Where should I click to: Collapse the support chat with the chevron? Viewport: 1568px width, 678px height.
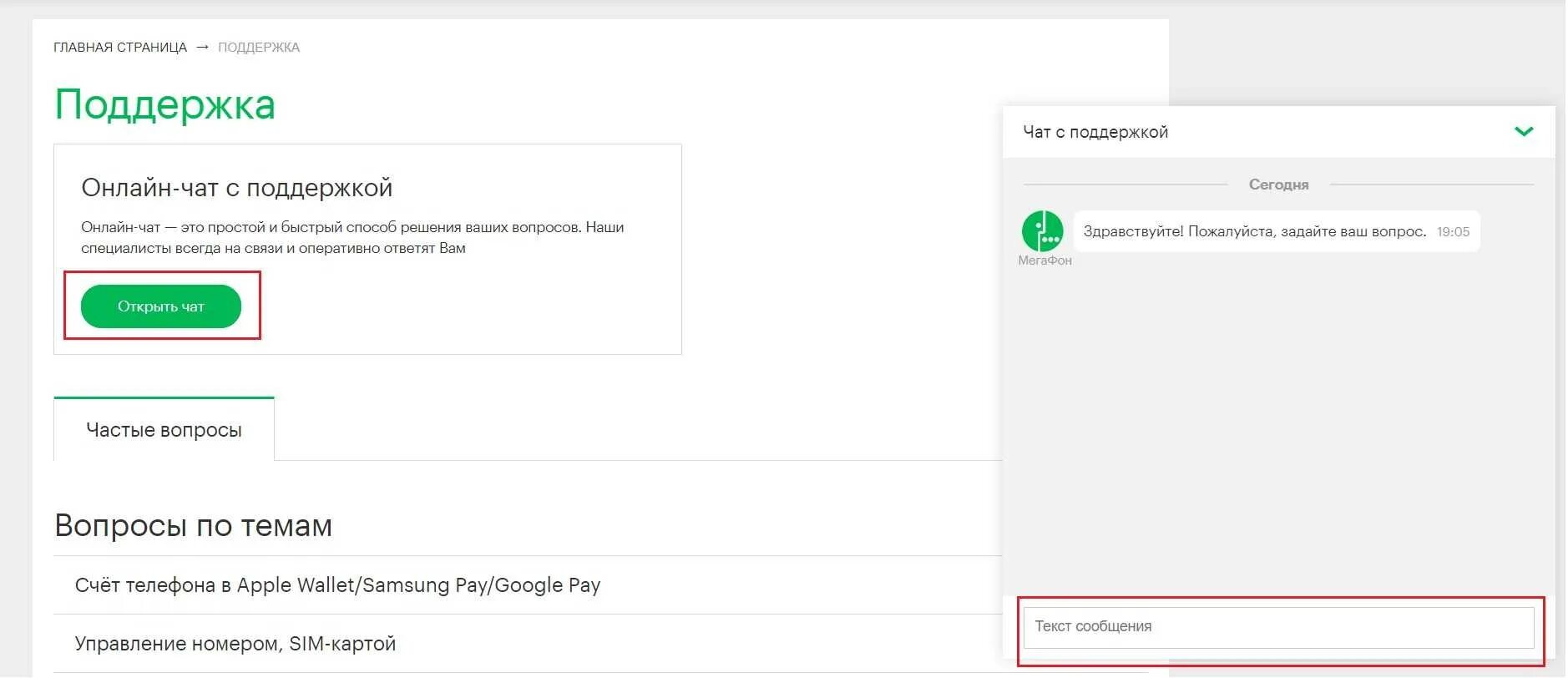pyautogui.click(x=1524, y=132)
